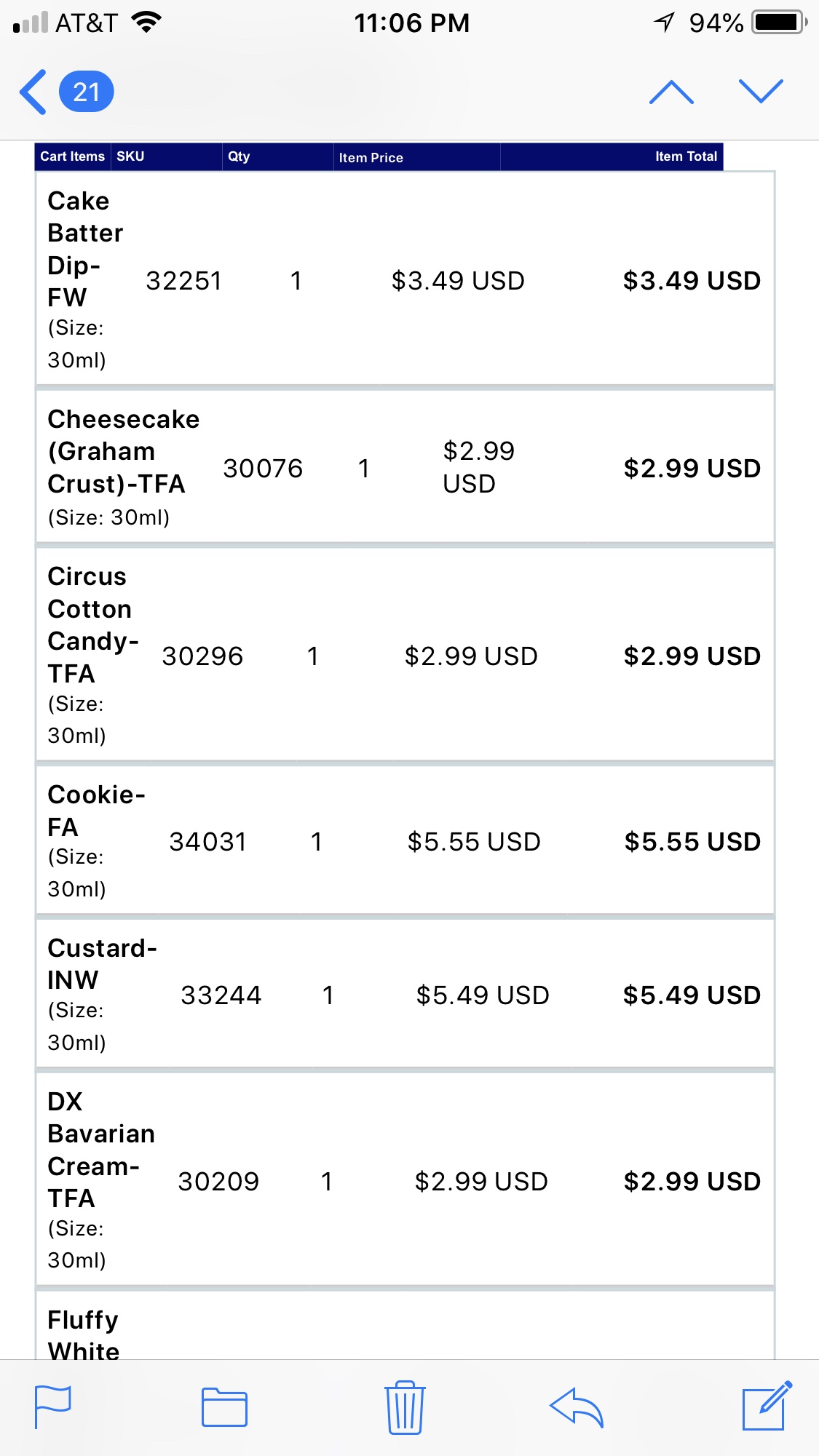Viewport: 819px width, 1456px height.
Task: Move the message using the folder icon
Action: click(x=224, y=1407)
